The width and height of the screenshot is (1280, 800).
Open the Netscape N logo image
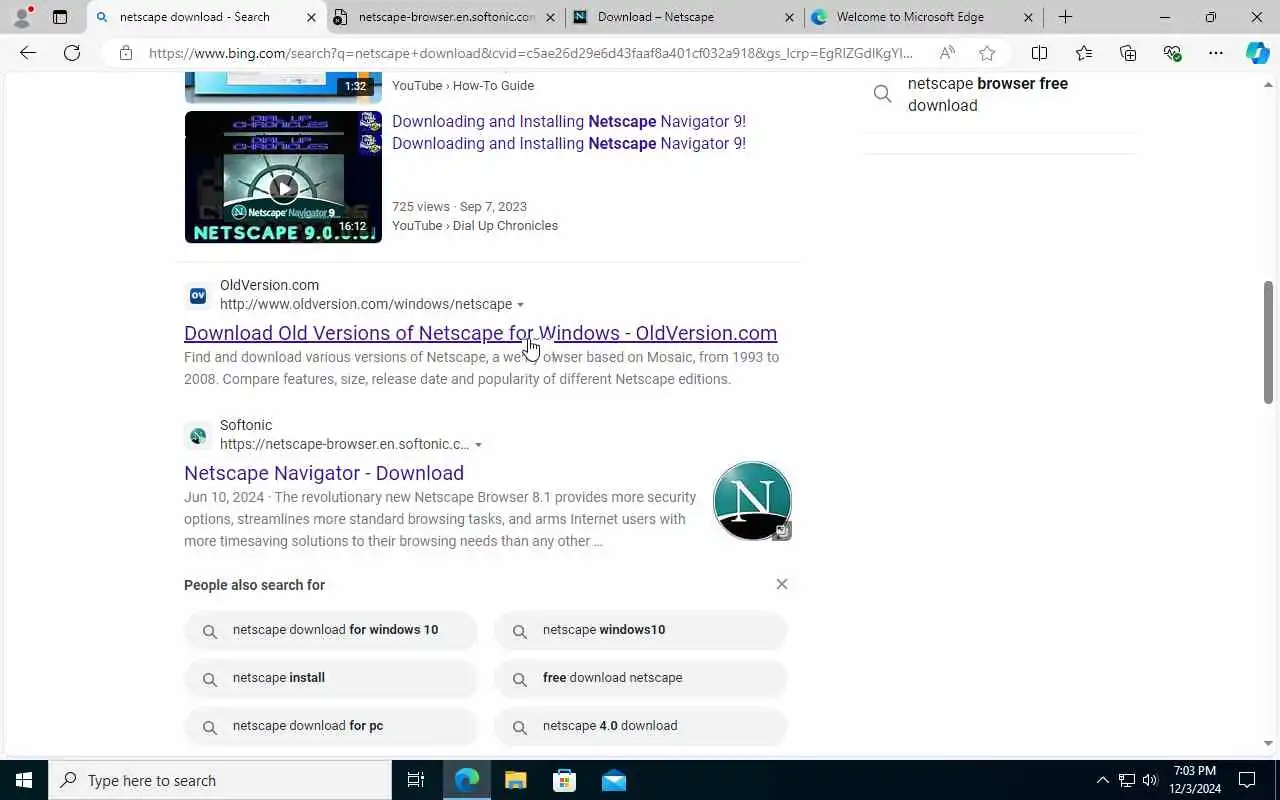point(752,501)
